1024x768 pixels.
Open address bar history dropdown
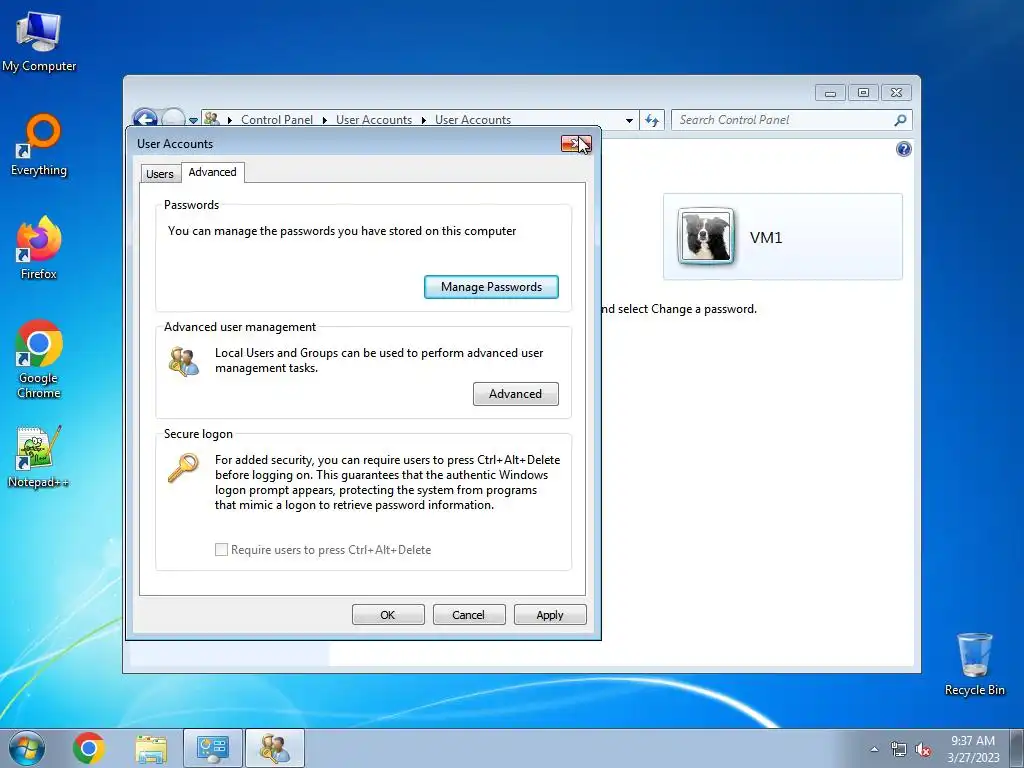629,120
